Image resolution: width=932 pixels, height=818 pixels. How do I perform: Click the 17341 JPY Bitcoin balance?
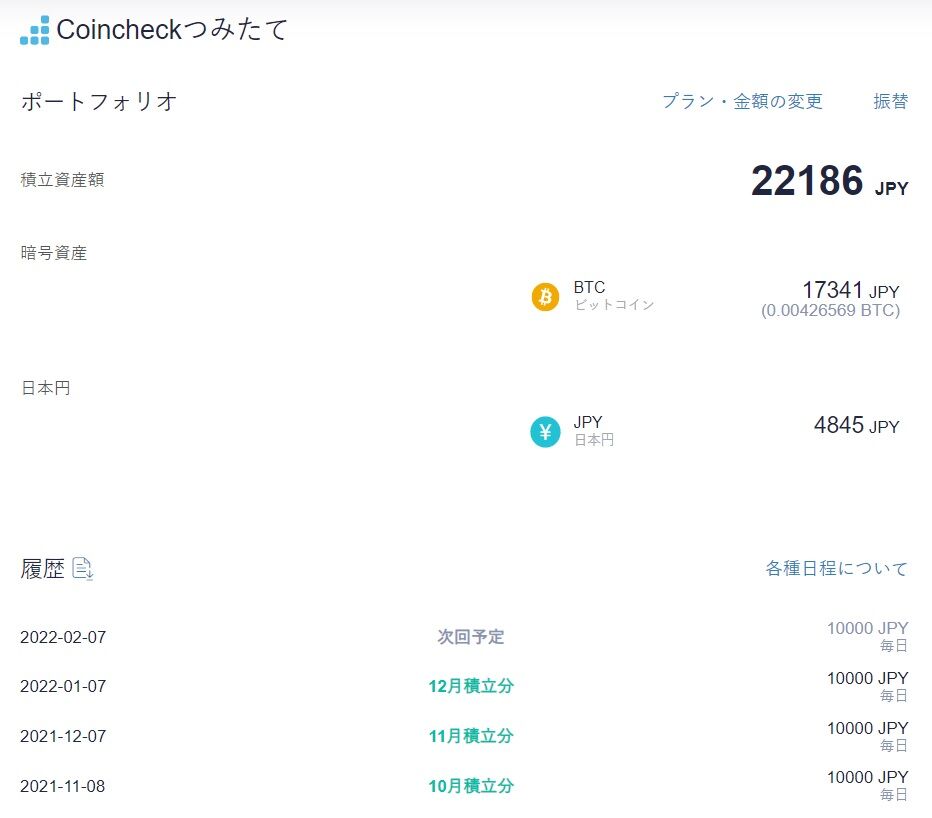[850, 290]
